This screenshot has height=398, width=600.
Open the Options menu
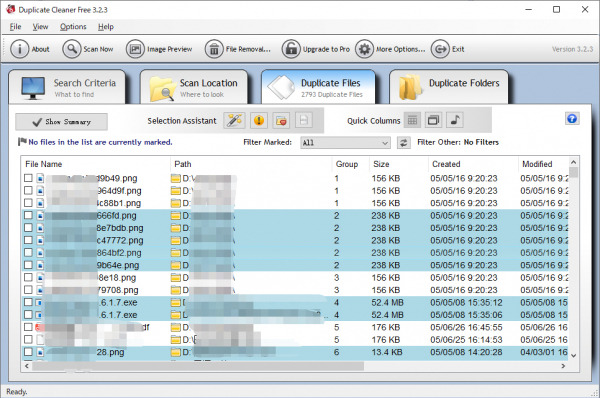[x=73, y=27]
